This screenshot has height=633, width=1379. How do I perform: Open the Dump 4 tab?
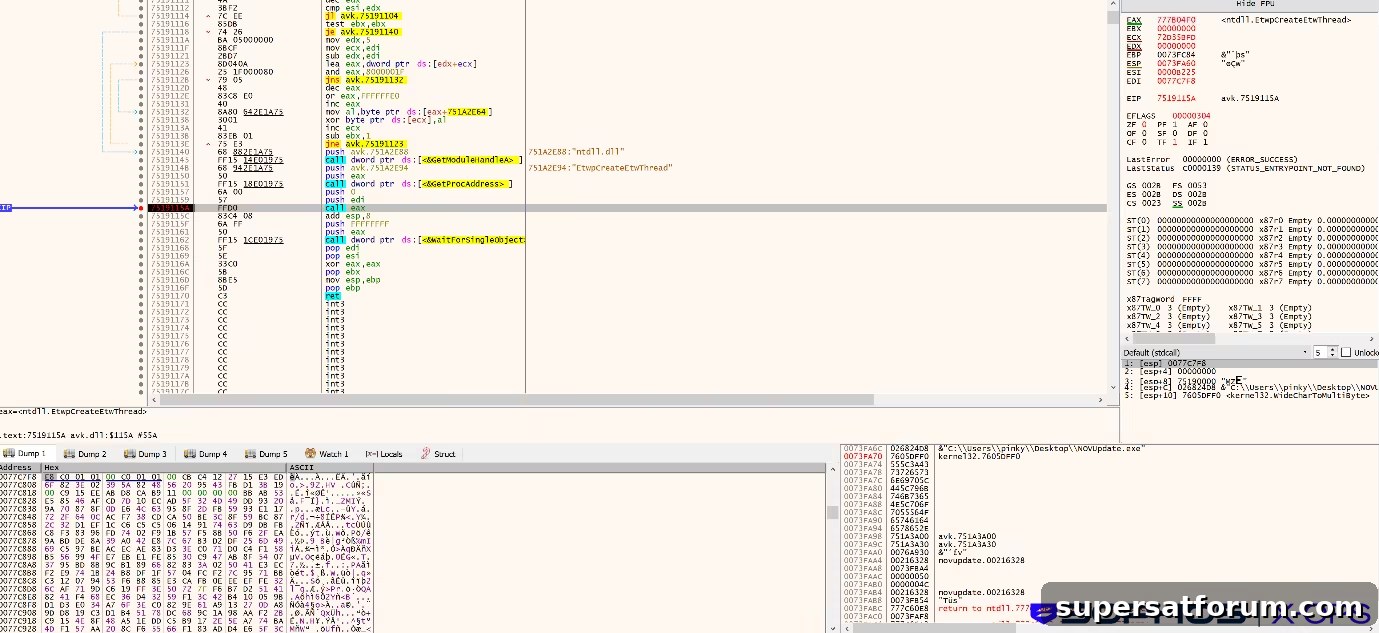205,454
